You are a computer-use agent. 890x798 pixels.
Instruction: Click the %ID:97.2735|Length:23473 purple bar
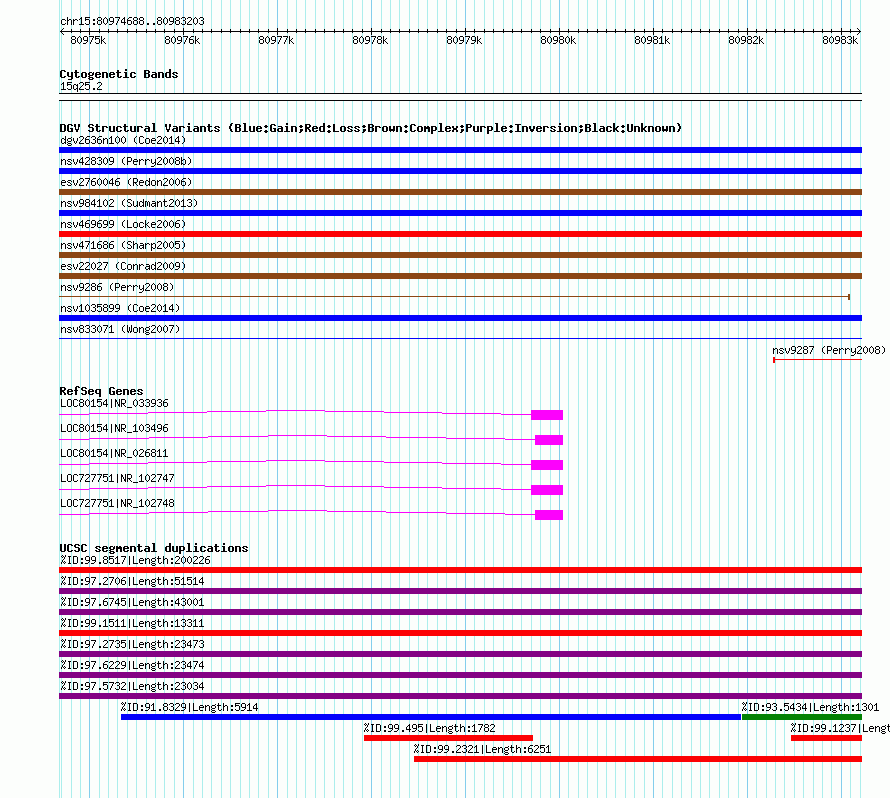pos(460,654)
